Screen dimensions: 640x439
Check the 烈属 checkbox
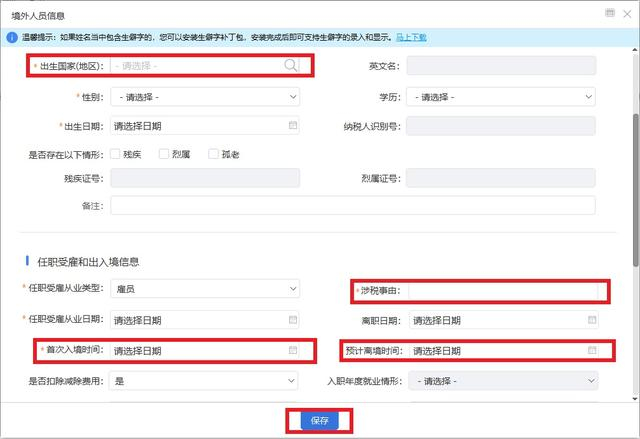pyautogui.click(x=164, y=154)
